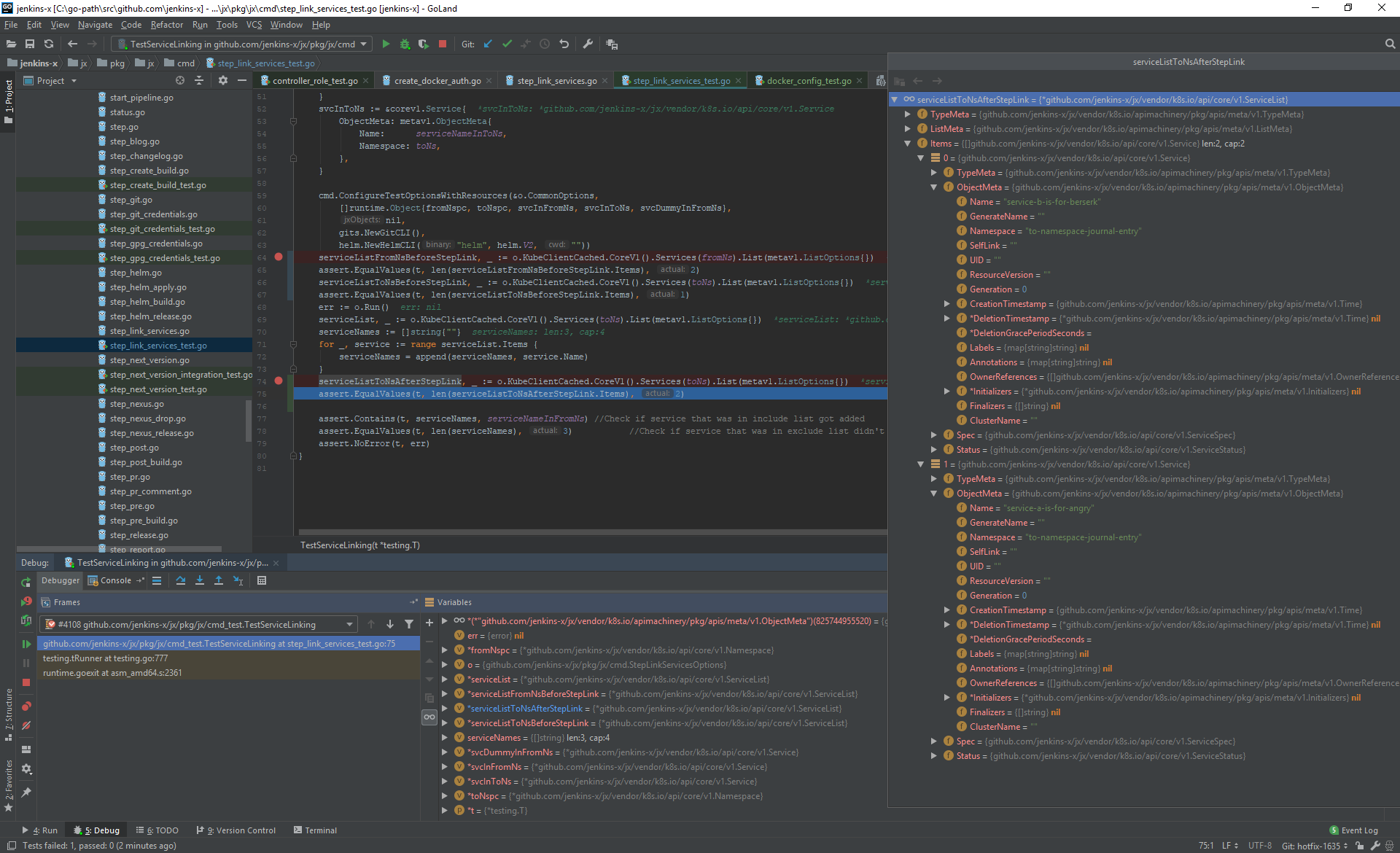Locate current file with Project panel target icon
Image resolution: width=1400 pixels, height=853 pixels.
(180, 80)
